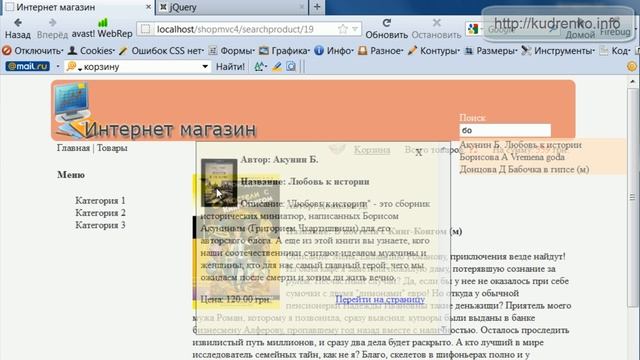The height and width of the screenshot is (360, 640).
Task: Open the Код toolbar menu
Action: click(615, 51)
